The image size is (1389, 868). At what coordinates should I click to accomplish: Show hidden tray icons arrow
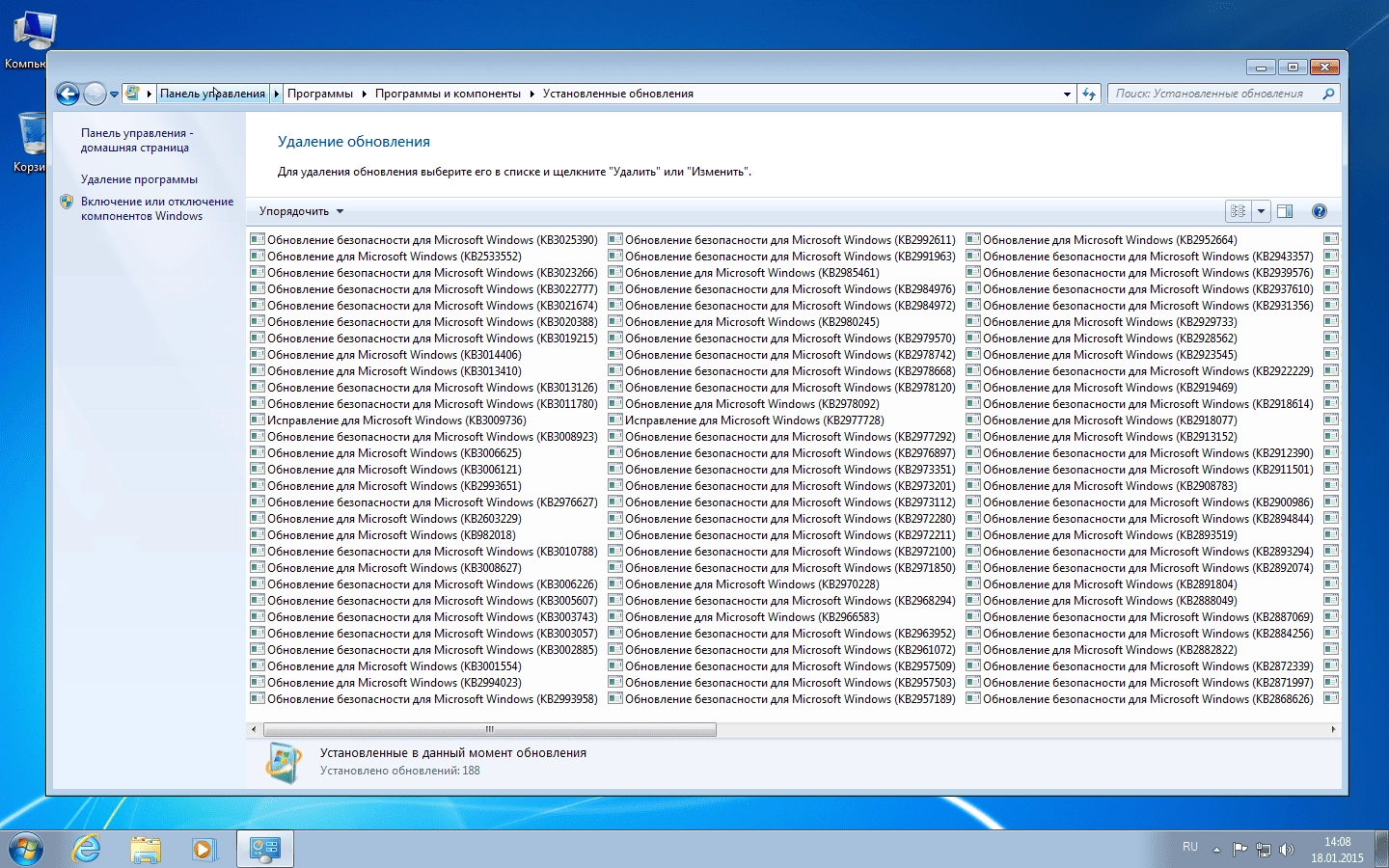pos(1216,850)
